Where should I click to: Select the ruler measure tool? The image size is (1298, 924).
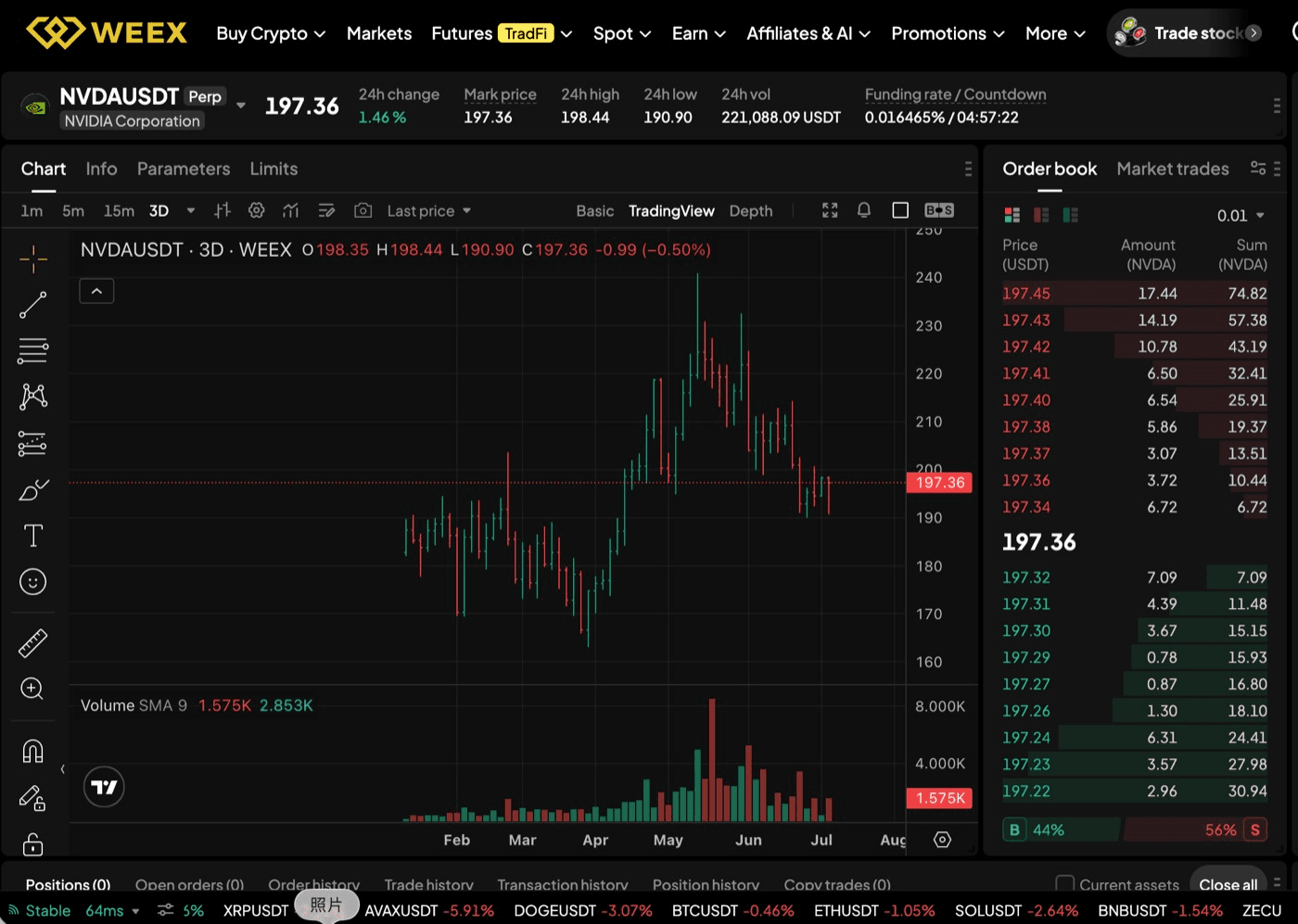33,643
